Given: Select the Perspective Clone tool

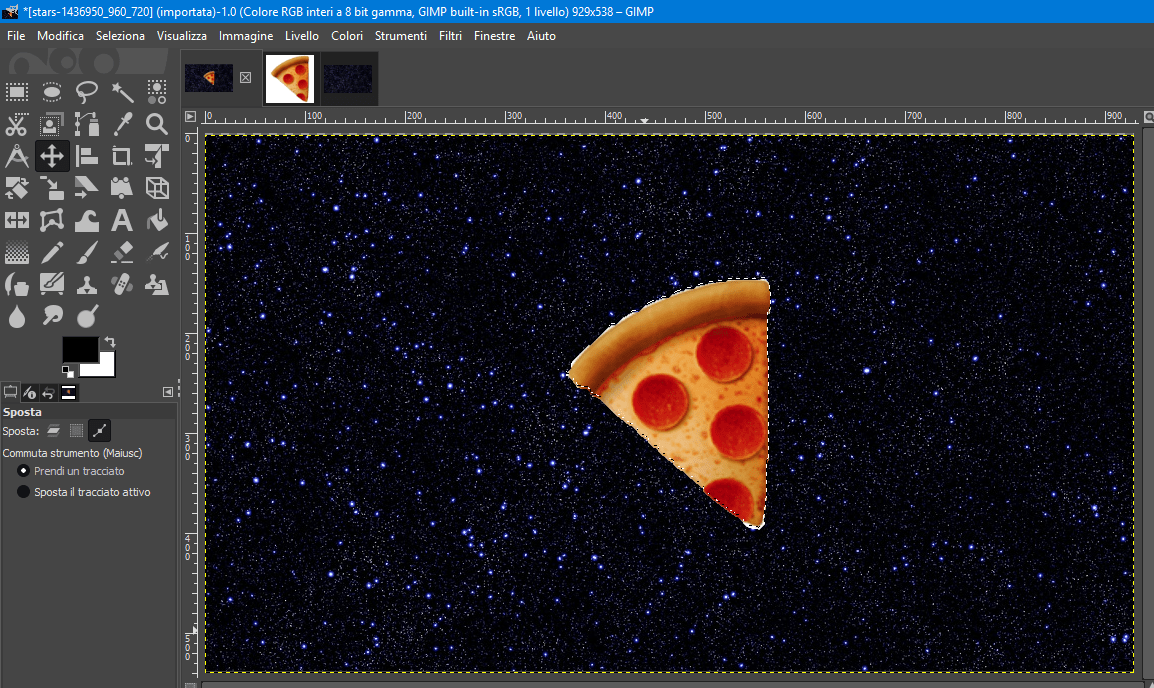Looking at the screenshot, I should [x=157, y=284].
